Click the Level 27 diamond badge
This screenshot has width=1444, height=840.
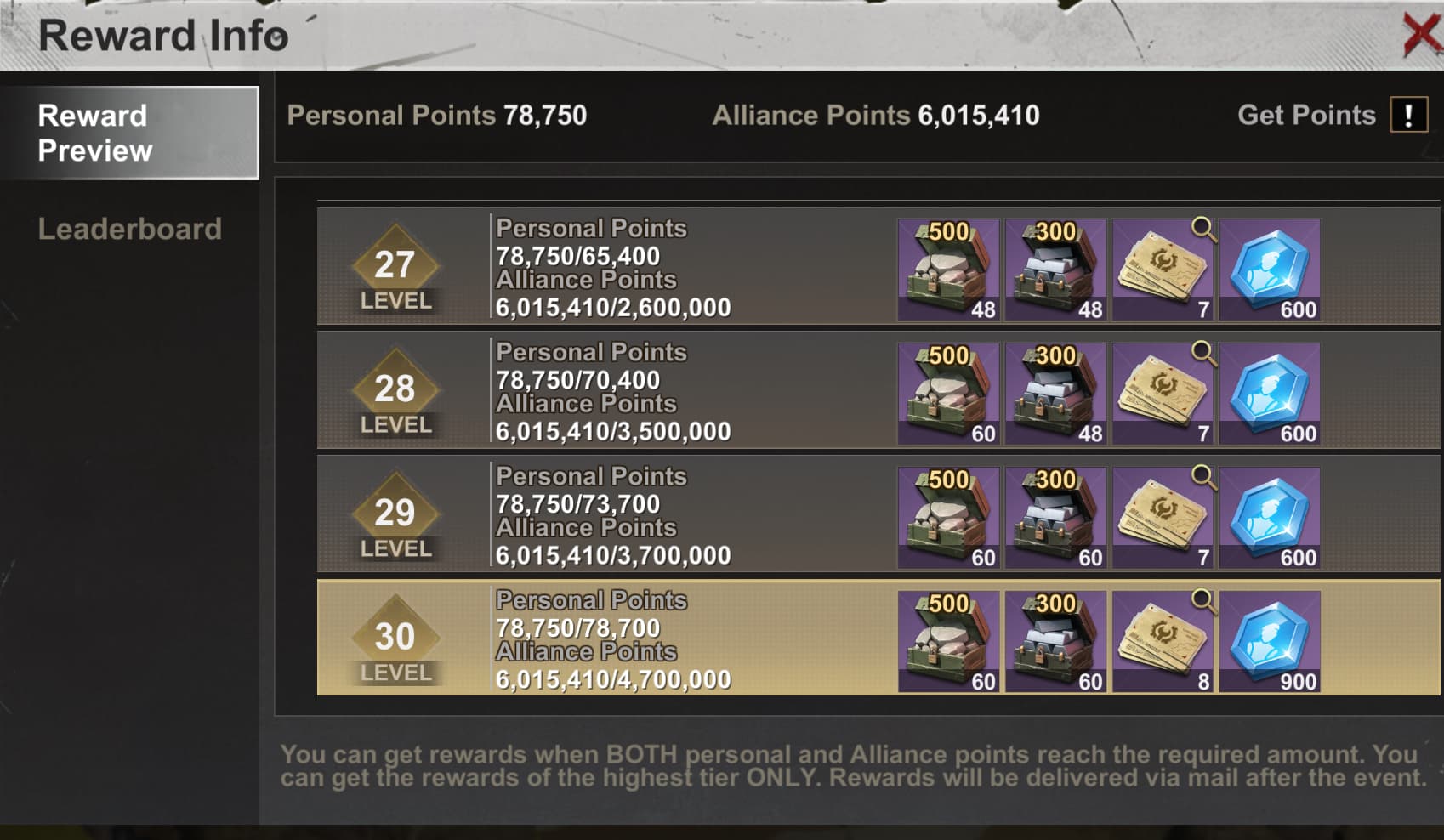395,266
